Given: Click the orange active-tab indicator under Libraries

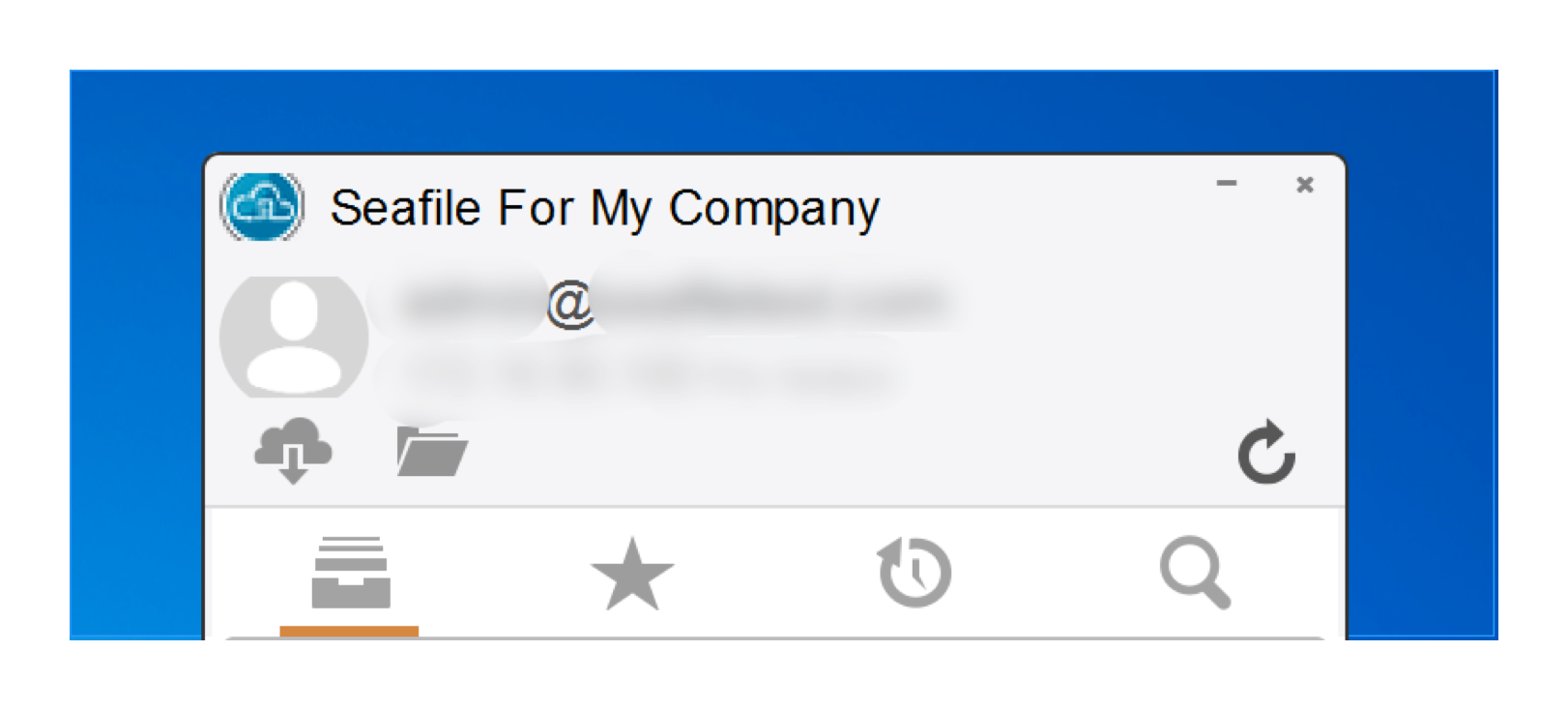Looking at the screenshot, I should (x=349, y=632).
